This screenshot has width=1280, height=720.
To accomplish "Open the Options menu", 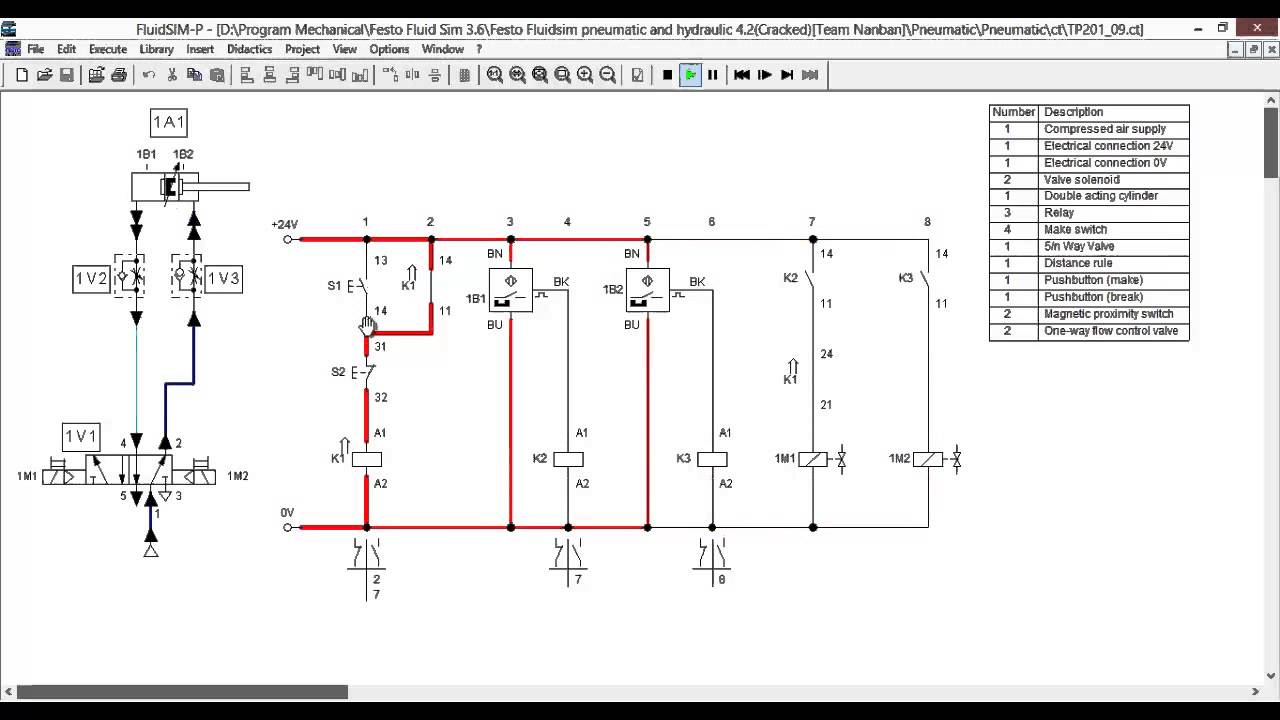I will (389, 49).
